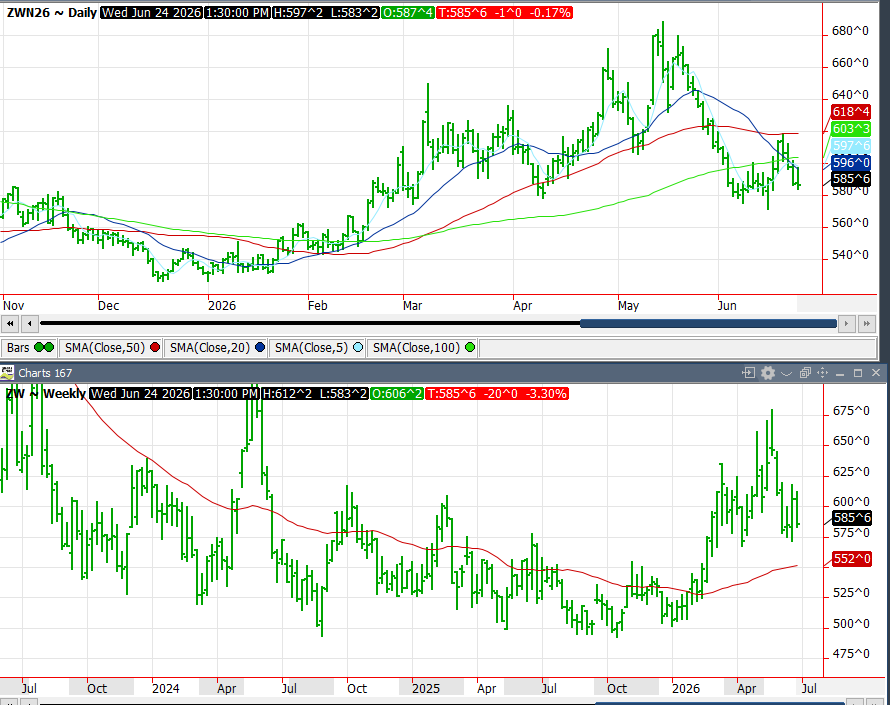Click the stacked windows icon in Charts 167
This screenshot has height=705, width=890.
pyautogui.click(x=805, y=373)
